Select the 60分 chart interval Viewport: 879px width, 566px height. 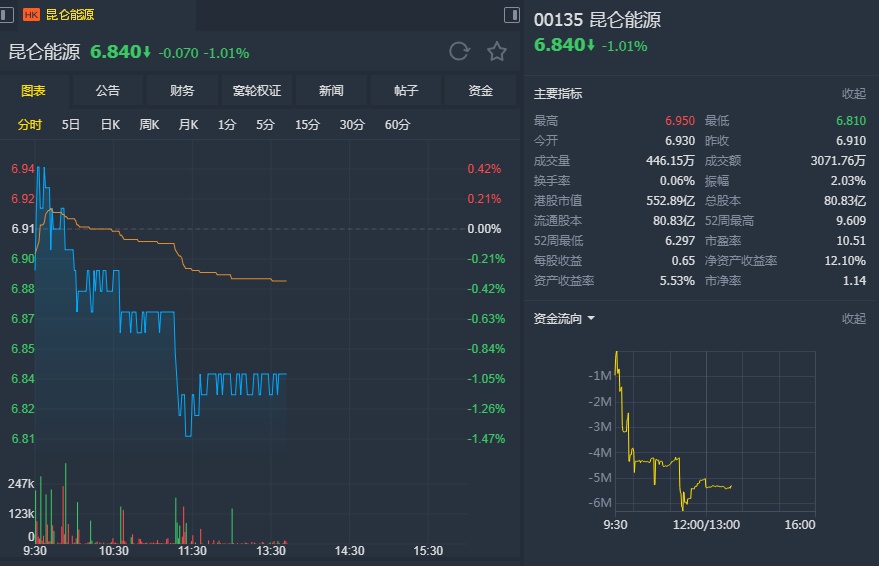pos(397,125)
